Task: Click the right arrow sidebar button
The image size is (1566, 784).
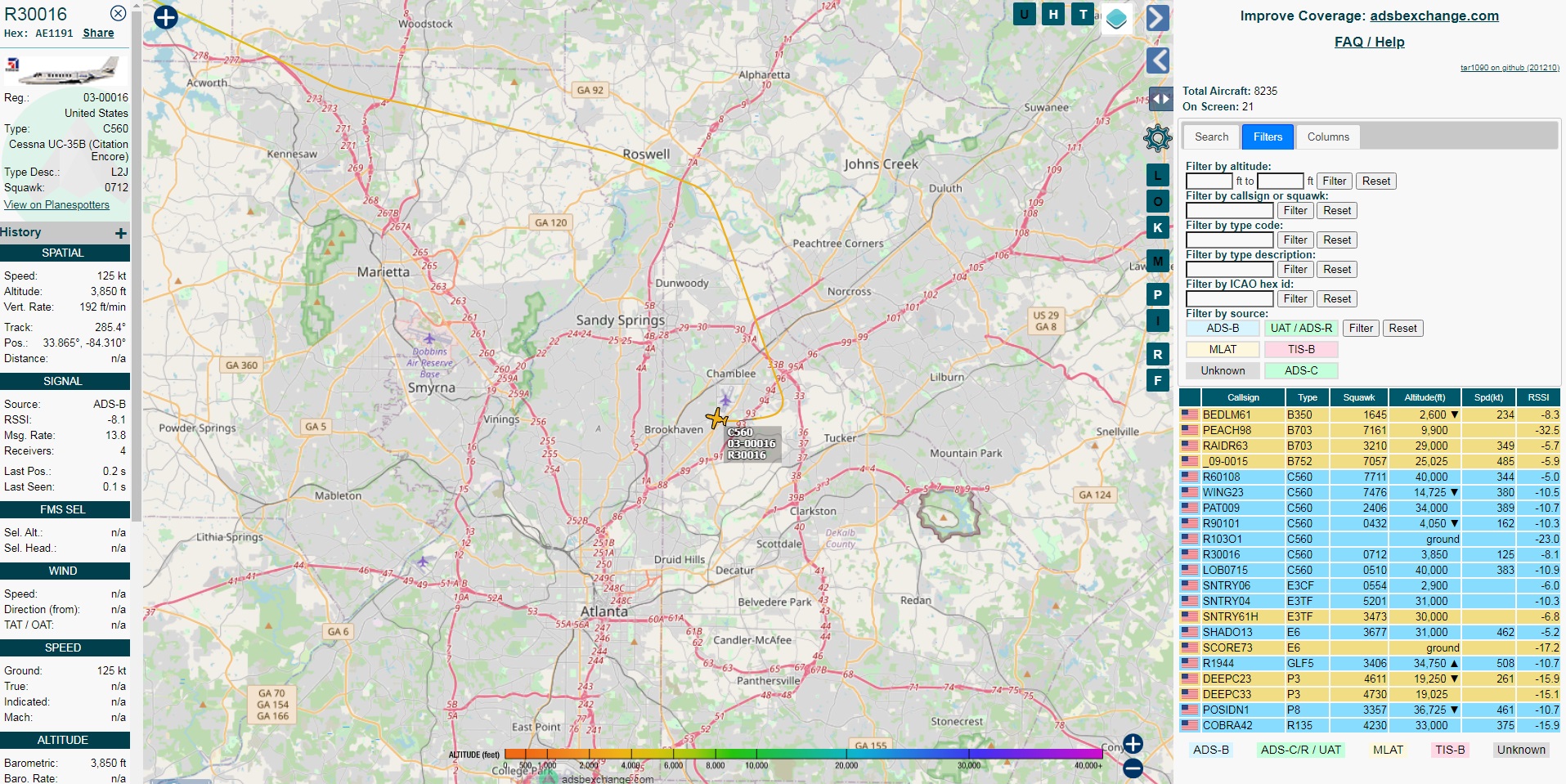Action: tap(1157, 18)
